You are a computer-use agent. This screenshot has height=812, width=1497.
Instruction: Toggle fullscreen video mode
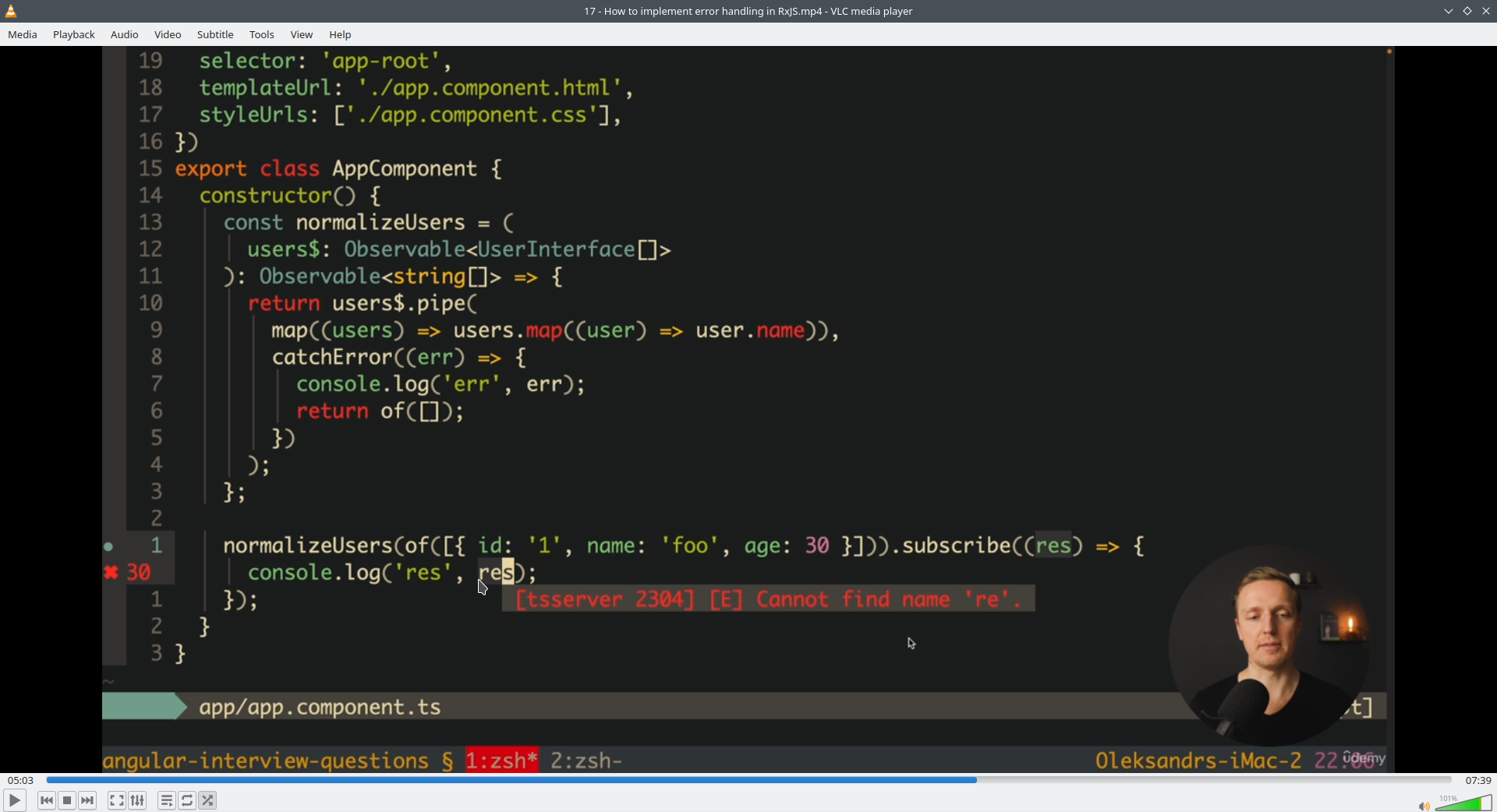117,800
